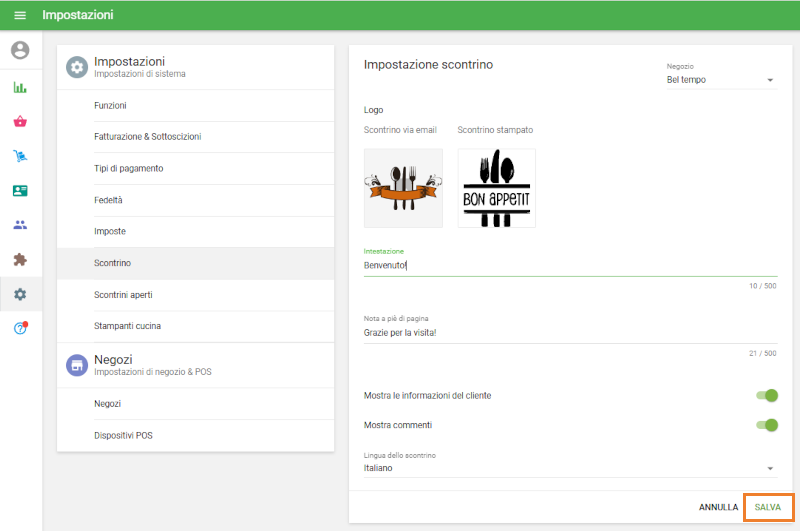Open Stampanti cucina settings
Viewport: 800px width, 531px height.
coord(127,326)
